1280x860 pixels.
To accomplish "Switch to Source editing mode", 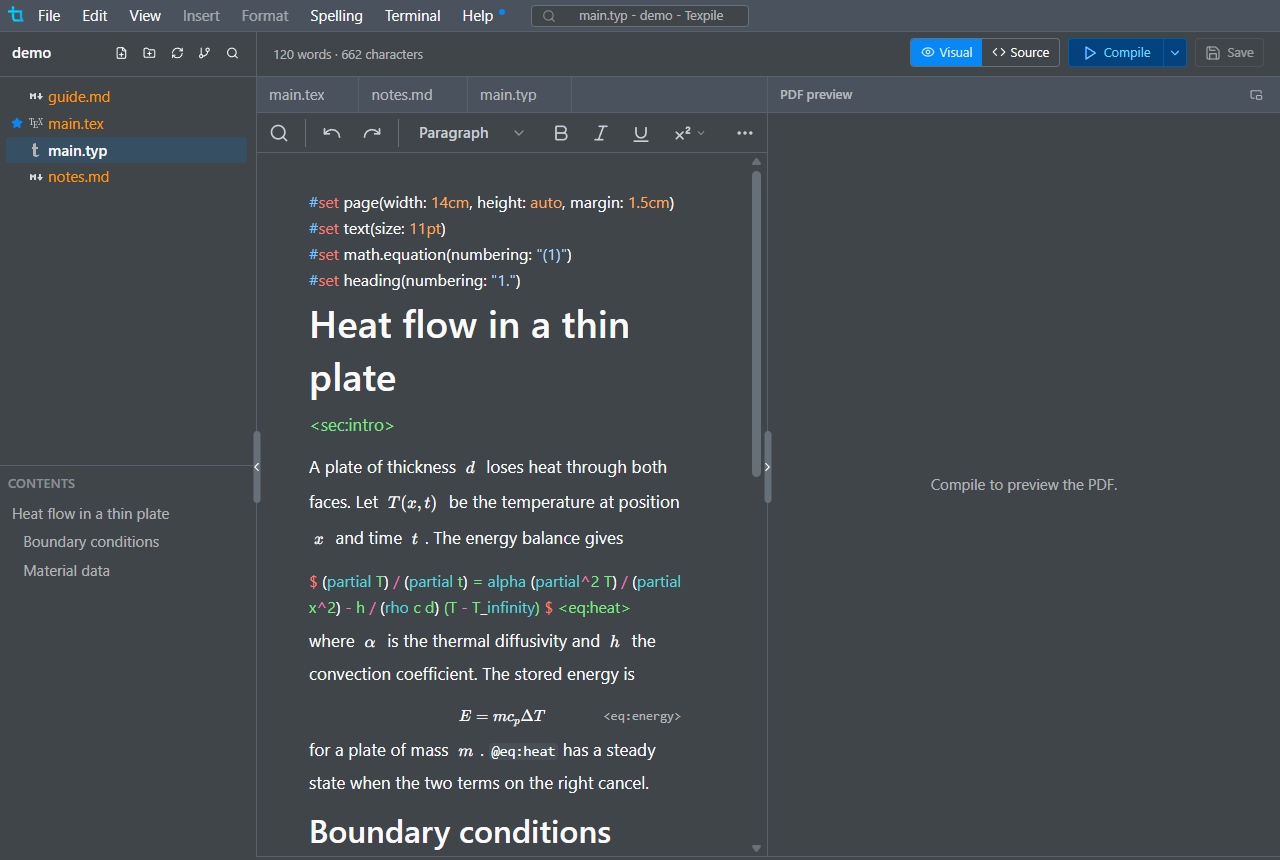I will 1021,53.
